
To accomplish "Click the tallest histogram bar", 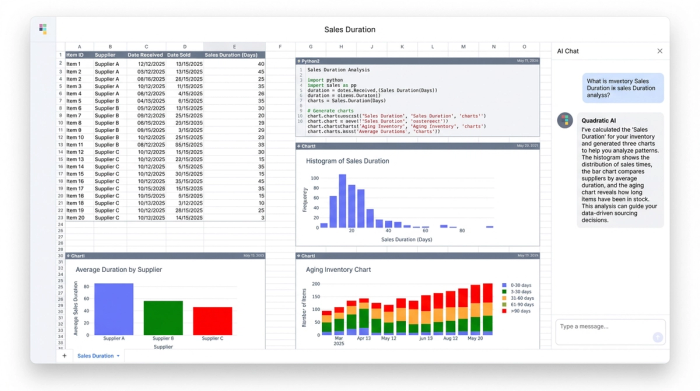I will coord(342,201).
